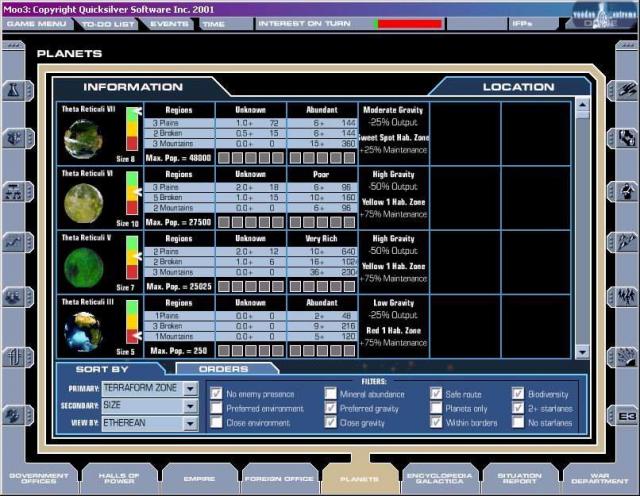Toggle the Biodiversity filter
This screenshot has height=496, width=640.
click(x=518, y=394)
